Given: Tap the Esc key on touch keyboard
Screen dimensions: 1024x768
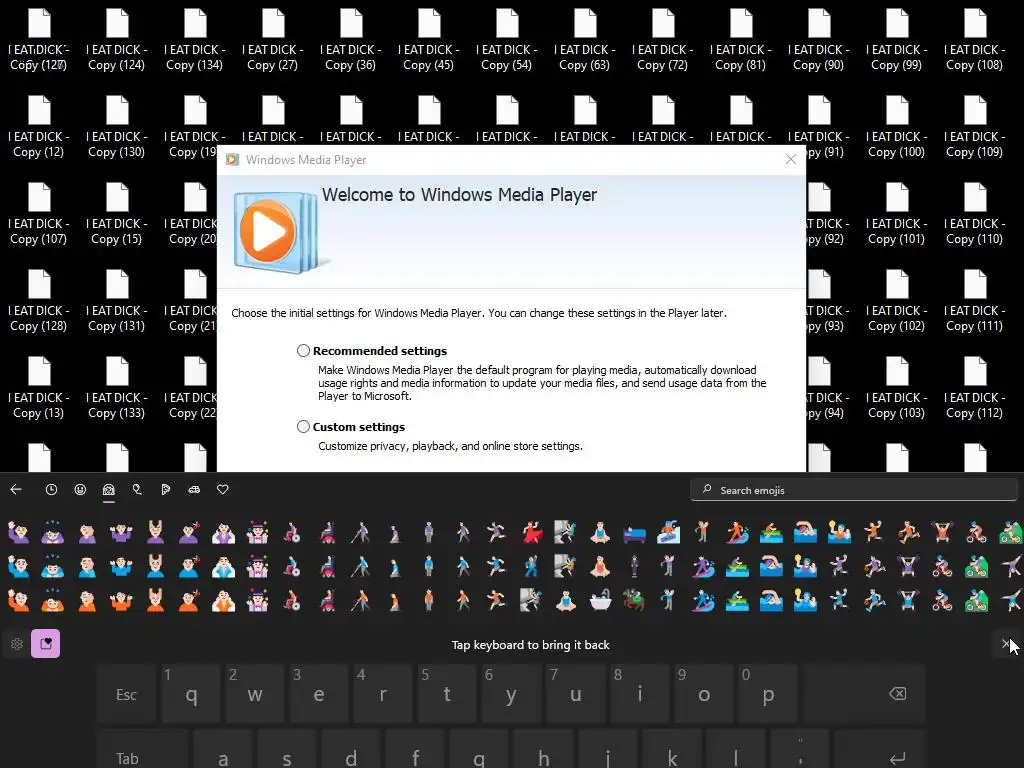Looking at the screenshot, I should [127, 694].
